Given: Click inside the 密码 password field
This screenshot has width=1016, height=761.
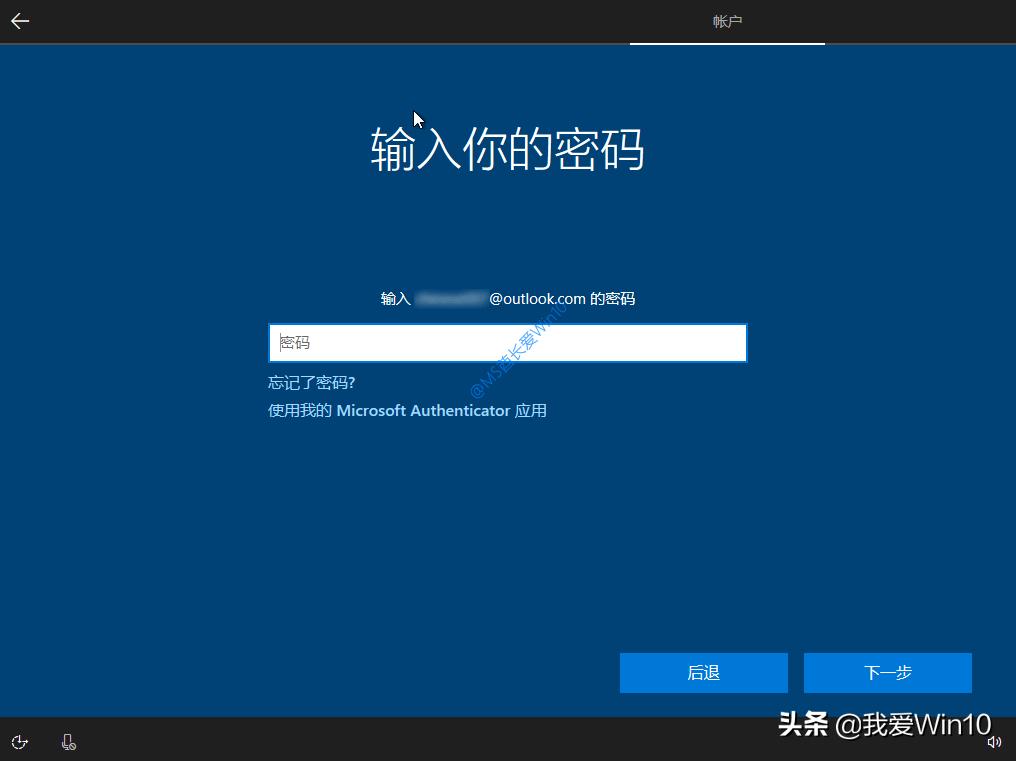Looking at the screenshot, I should pyautogui.click(x=507, y=342).
